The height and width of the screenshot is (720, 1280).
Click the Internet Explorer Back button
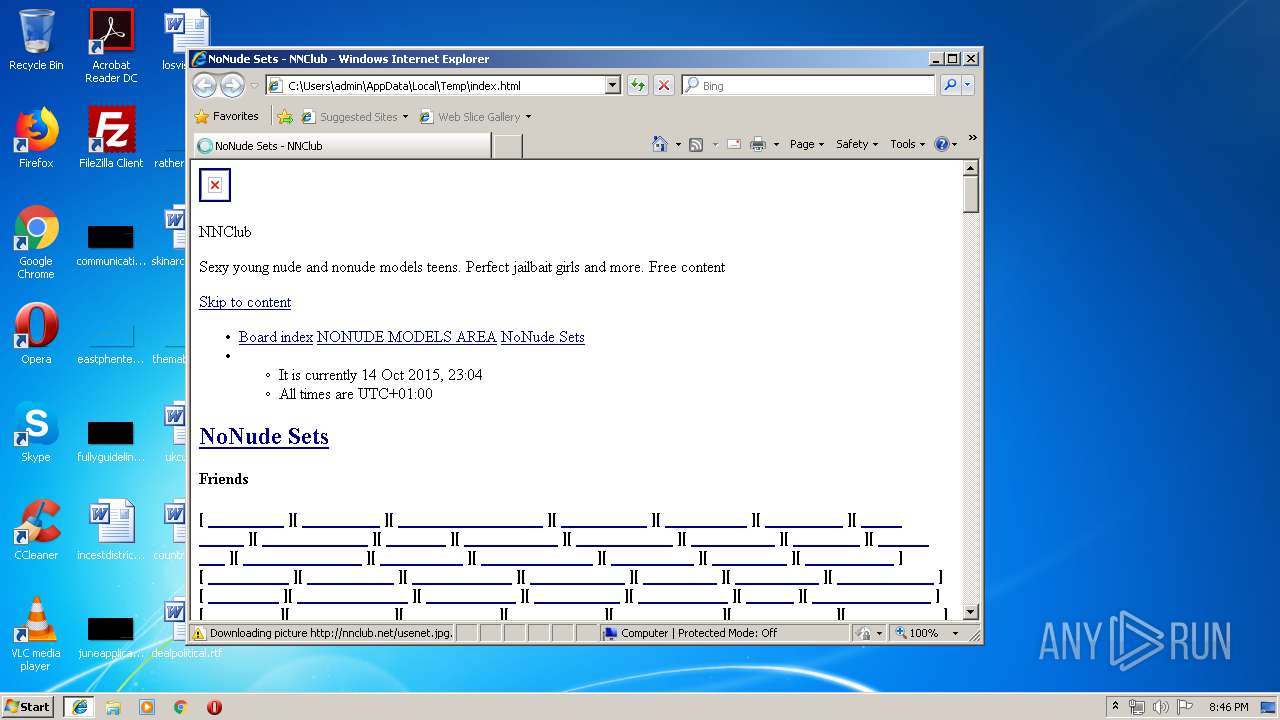coord(204,86)
